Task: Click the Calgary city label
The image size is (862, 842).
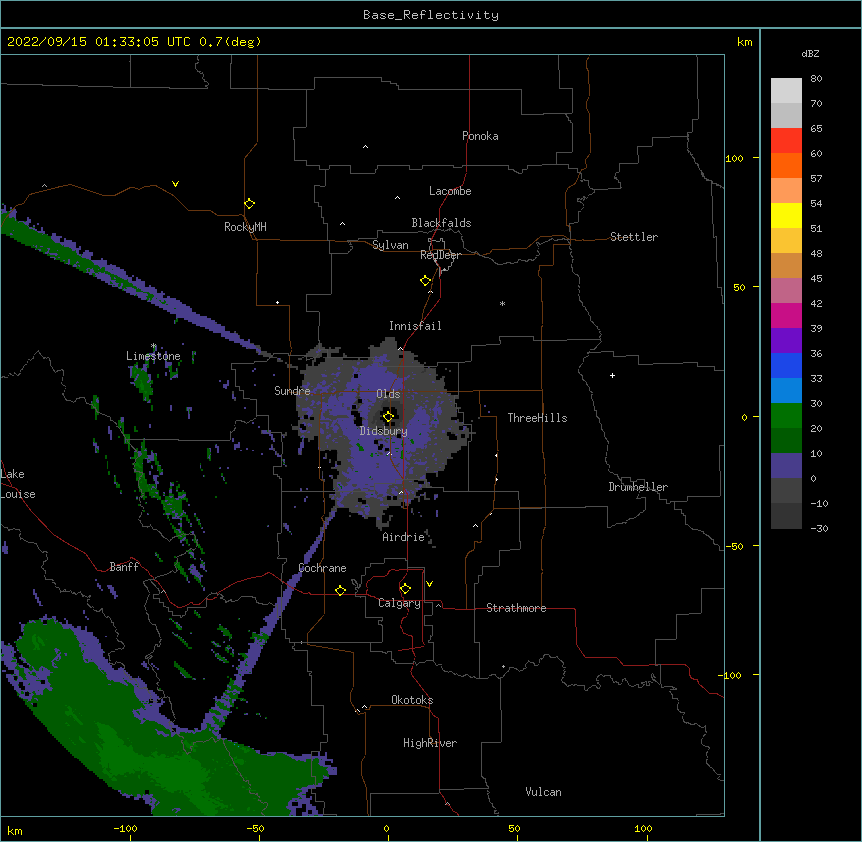Action: (399, 603)
